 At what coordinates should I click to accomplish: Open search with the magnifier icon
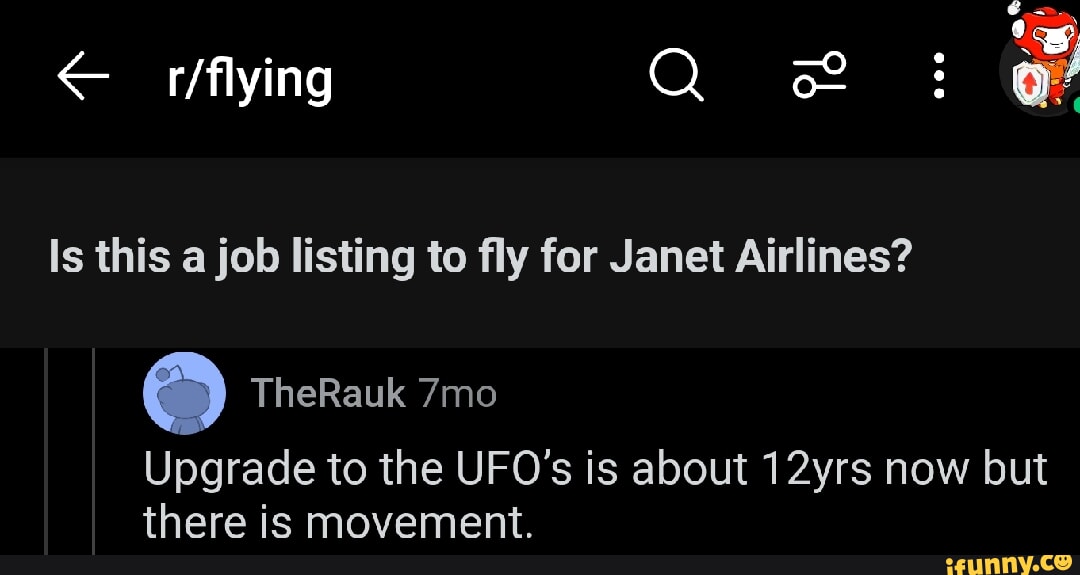(676, 77)
